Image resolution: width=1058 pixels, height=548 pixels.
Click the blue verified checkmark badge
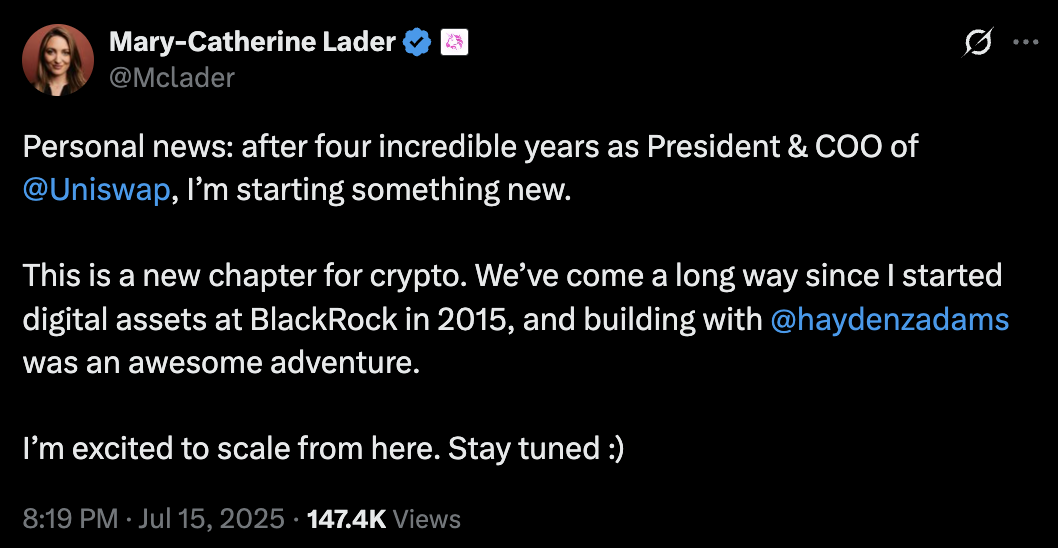coord(417,42)
